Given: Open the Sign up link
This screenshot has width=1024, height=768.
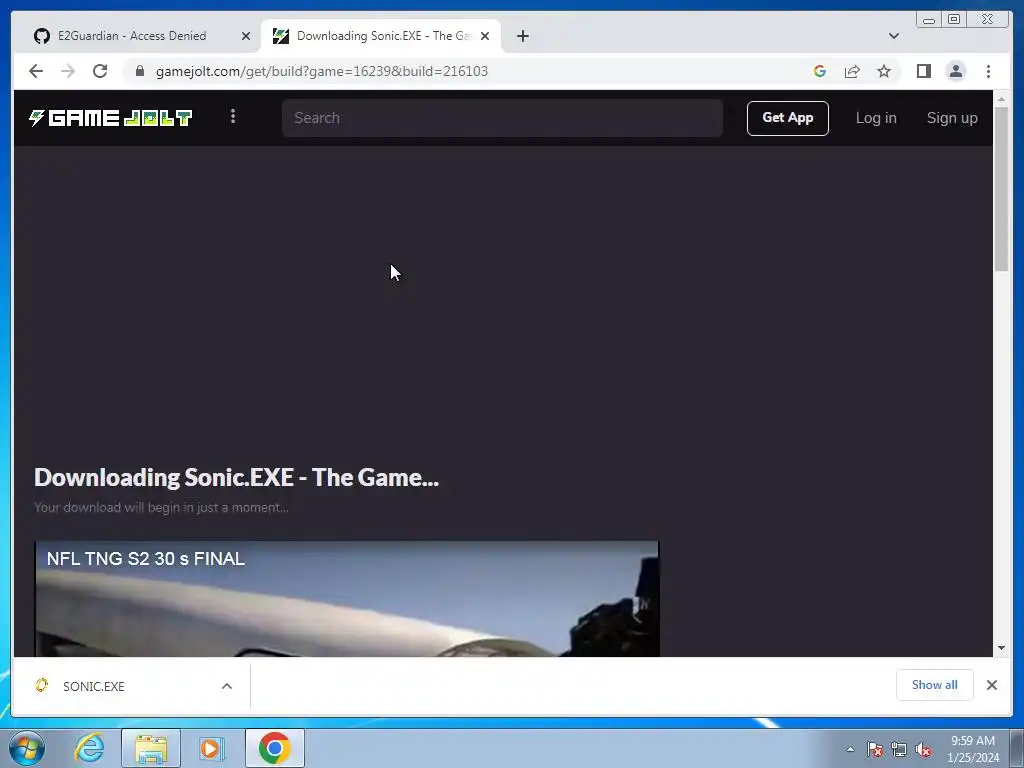Looking at the screenshot, I should [x=952, y=118].
